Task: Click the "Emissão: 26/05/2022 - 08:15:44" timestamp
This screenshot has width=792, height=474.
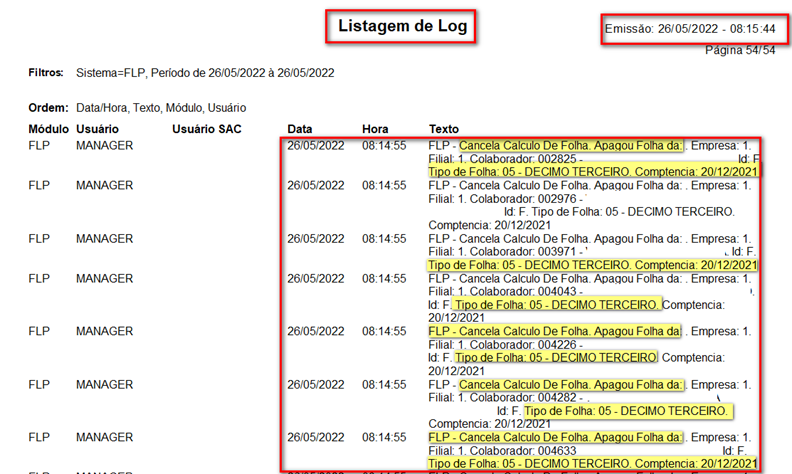Action: (x=690, y=29)
